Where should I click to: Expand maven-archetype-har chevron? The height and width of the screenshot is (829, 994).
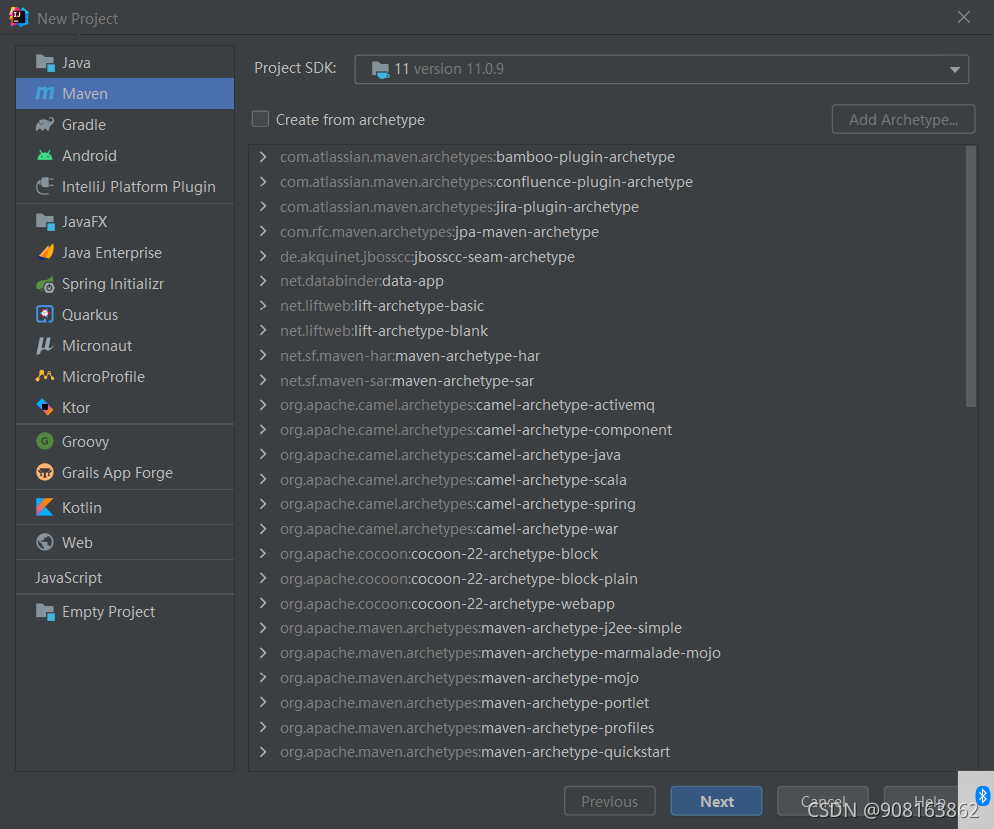pyautogui.click(x=263, y=356)
